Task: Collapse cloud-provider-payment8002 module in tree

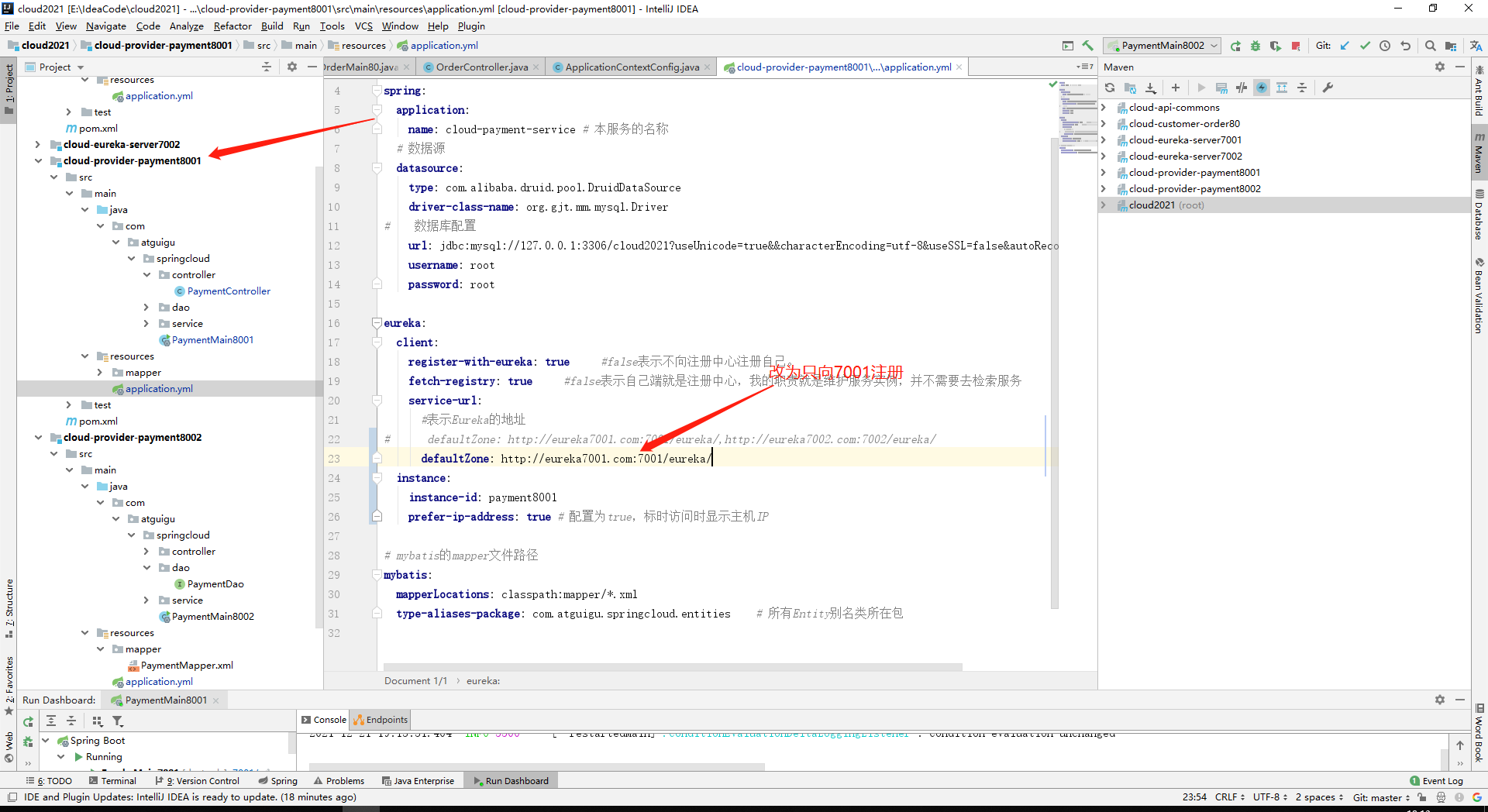Action: click(x=38, y=438)
